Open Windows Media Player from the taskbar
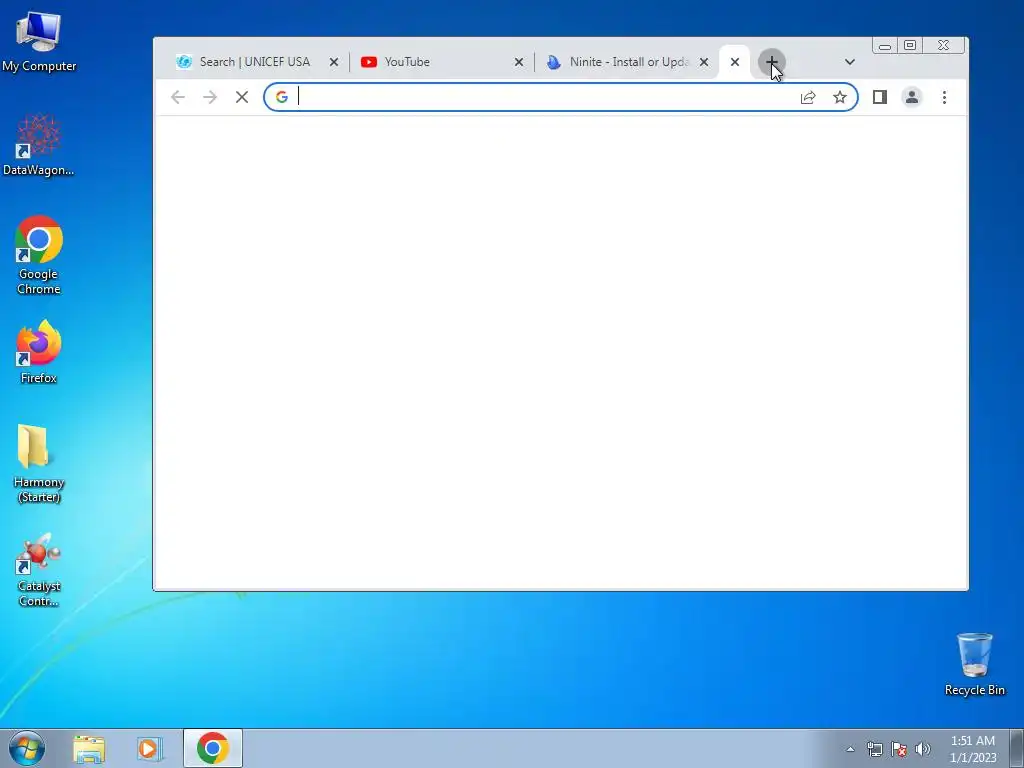Viewport: 1024px width, 768px height. pyautogui.click(x=149, y=749)
